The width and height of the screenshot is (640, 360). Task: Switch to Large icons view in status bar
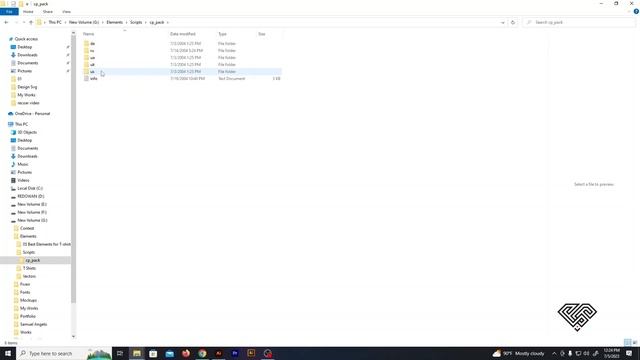[635, 342]
